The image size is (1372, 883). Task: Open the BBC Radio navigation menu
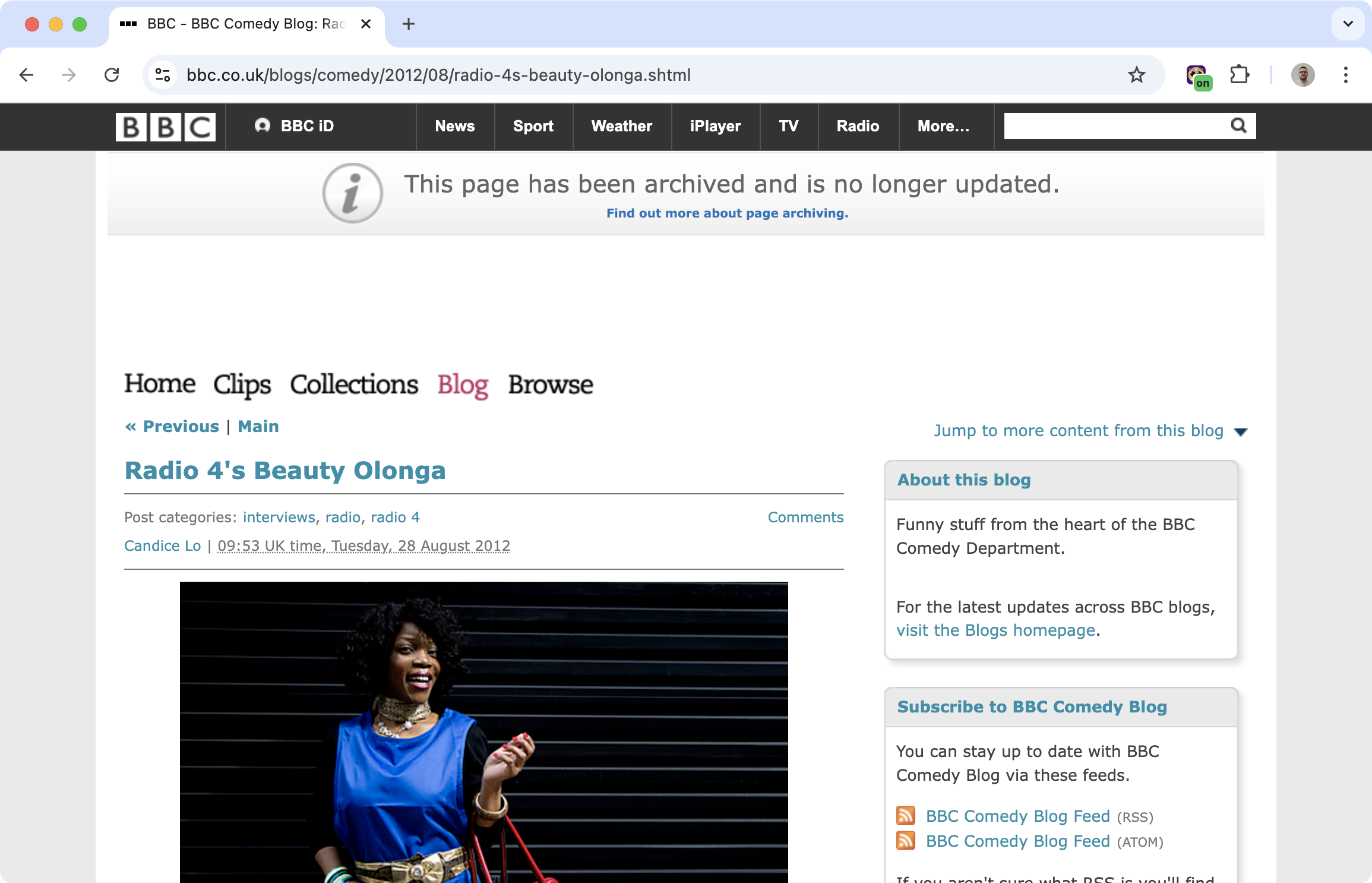(x=858, y=126)
